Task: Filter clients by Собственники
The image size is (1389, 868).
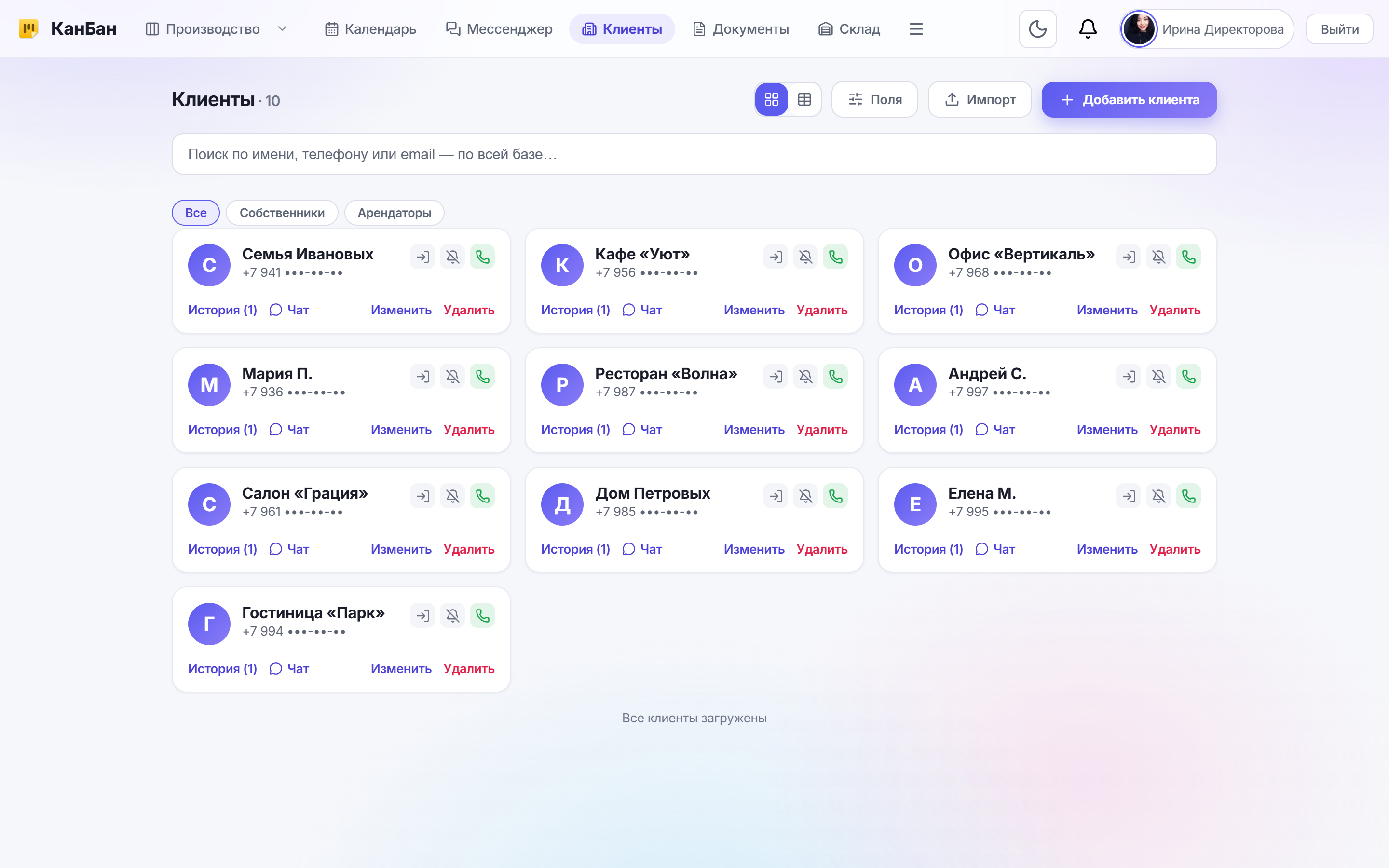Action: tap(282, 212)
